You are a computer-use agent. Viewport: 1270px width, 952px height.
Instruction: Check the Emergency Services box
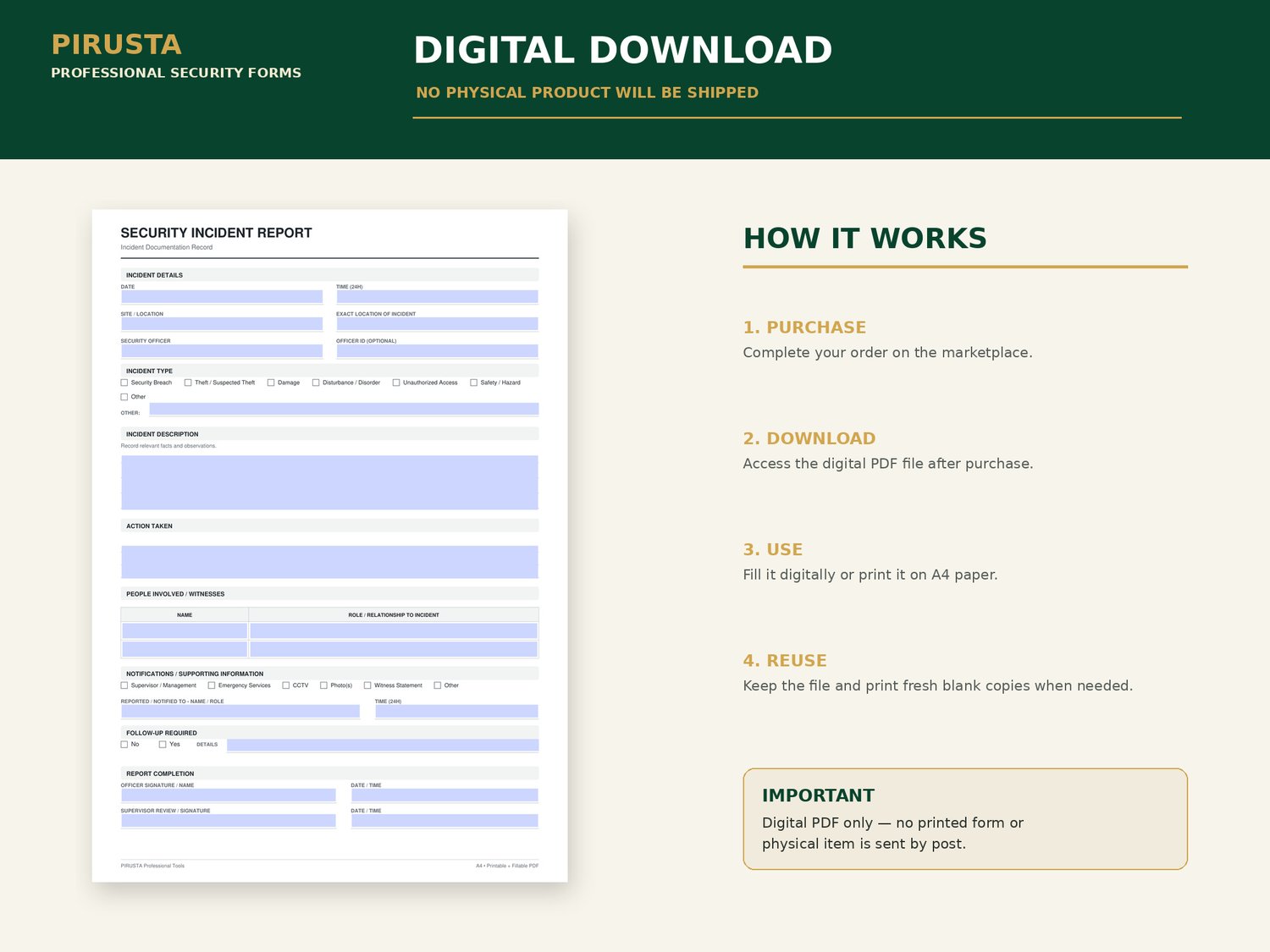pos(212,685)
